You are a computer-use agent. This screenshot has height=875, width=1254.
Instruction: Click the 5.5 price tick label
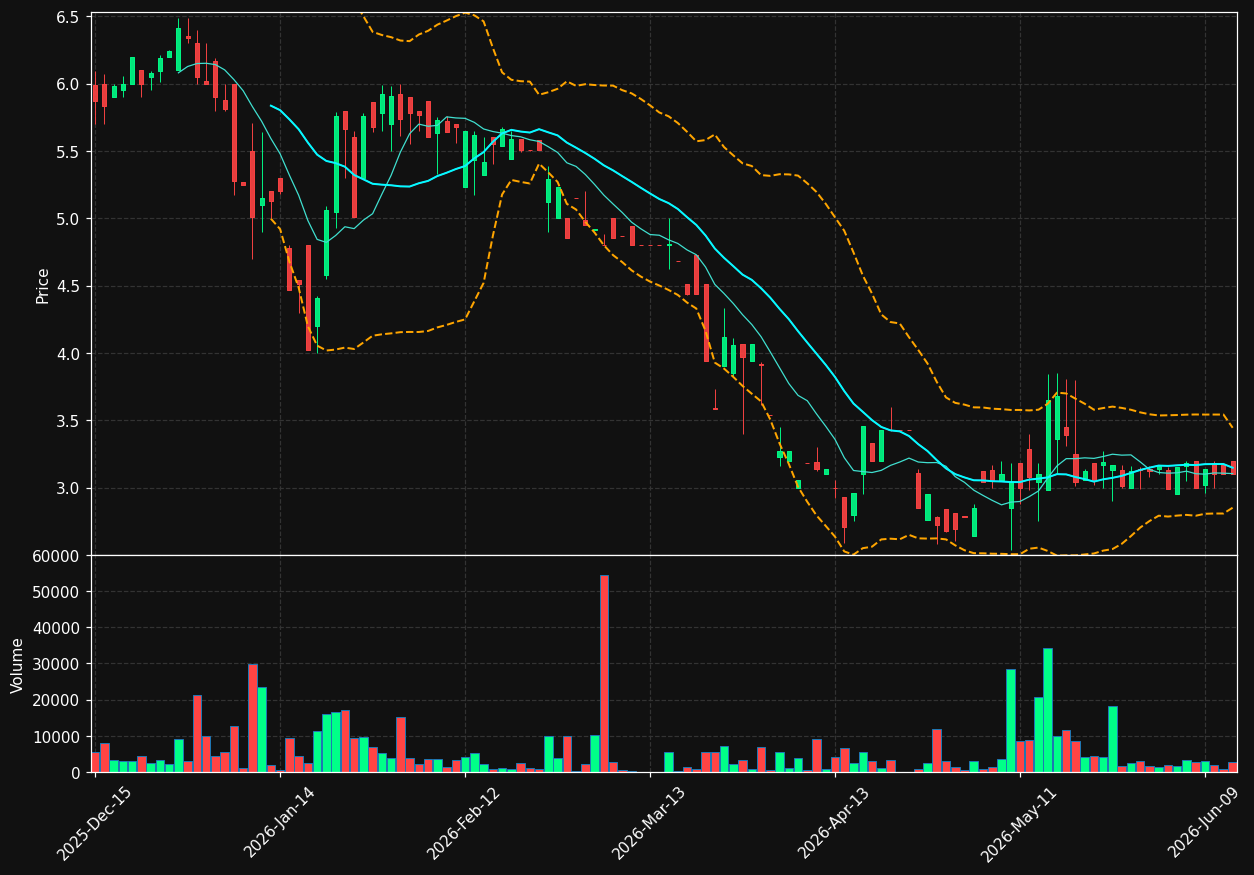70,152
